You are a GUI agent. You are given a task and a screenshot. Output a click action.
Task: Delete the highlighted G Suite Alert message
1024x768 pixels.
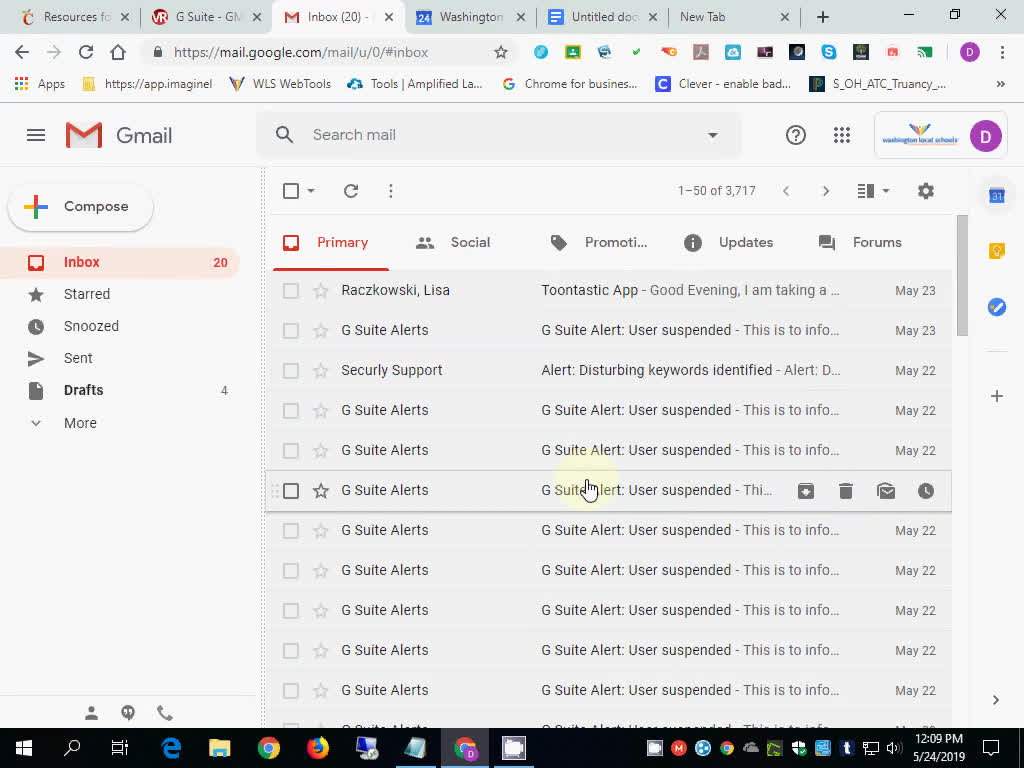(846, 490)
